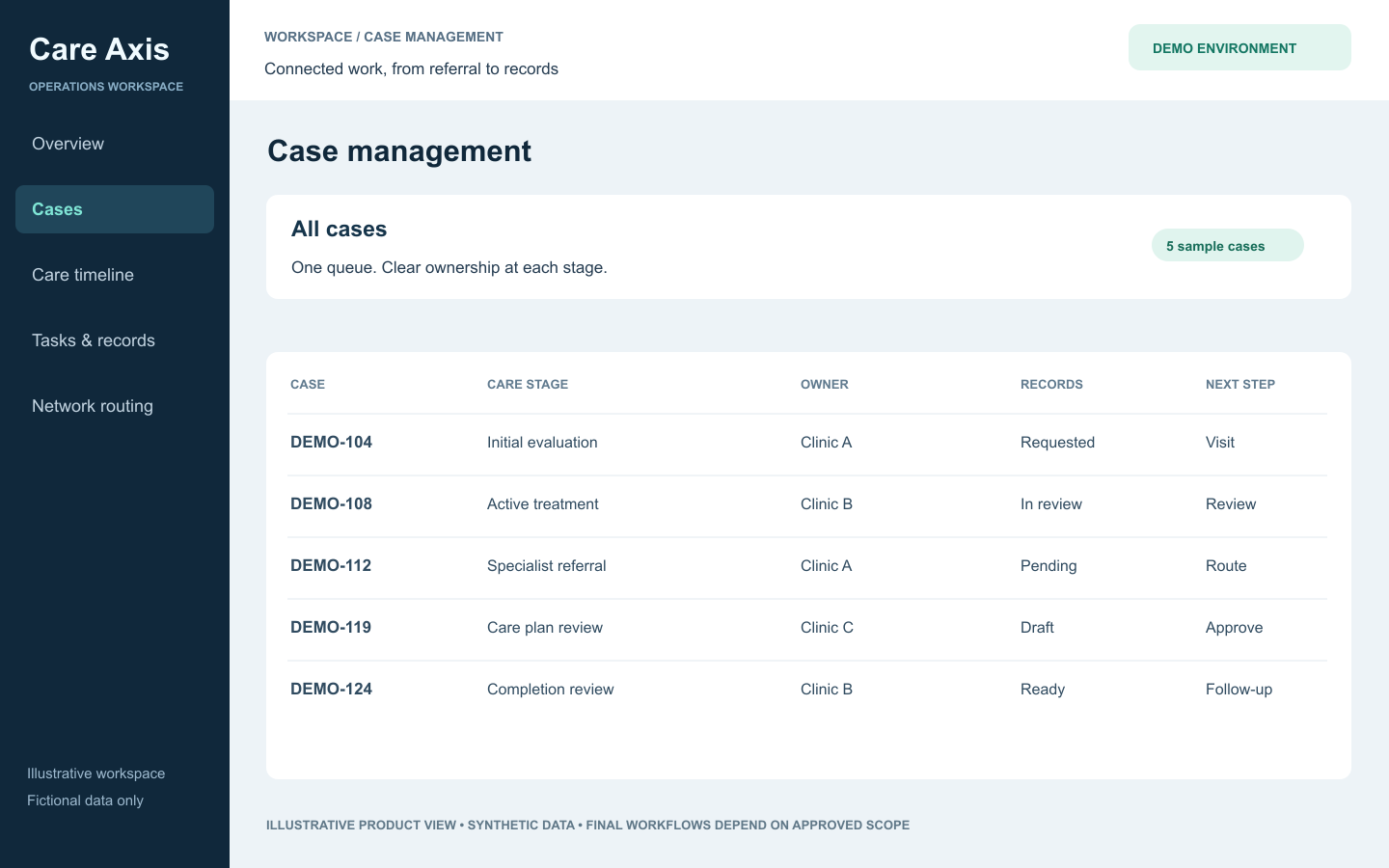Click Clinic C owner cell

click(827, 627)
